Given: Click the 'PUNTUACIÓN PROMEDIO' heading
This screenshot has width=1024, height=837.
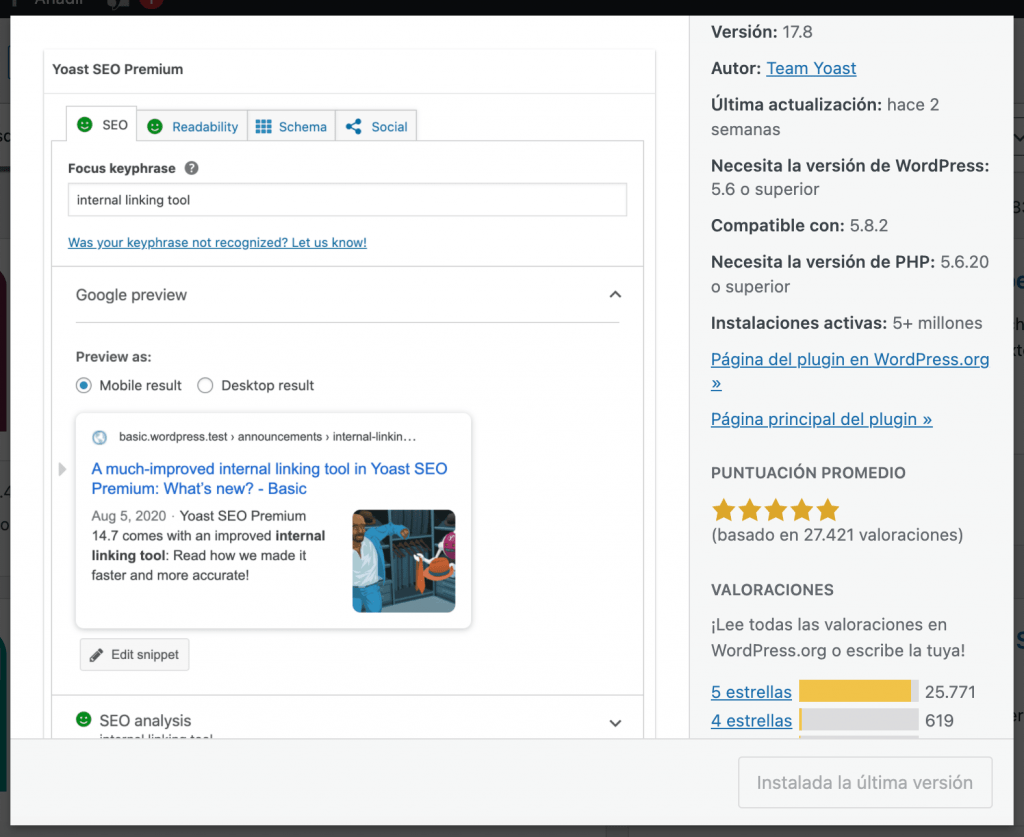Looking at the screenshot, I should tap(808, 473).
